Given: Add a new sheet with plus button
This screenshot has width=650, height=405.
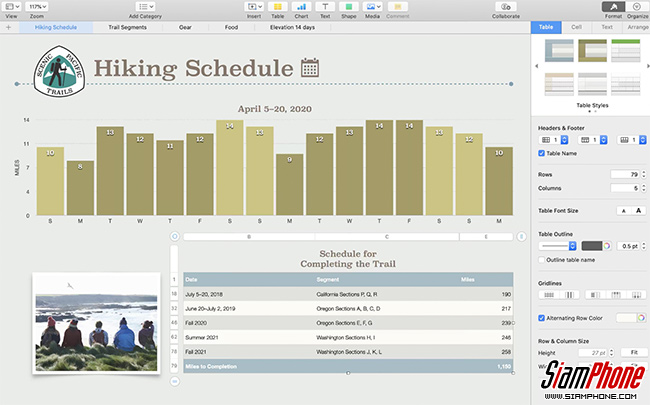Looking at the screenshot, I should click(8, 27).
